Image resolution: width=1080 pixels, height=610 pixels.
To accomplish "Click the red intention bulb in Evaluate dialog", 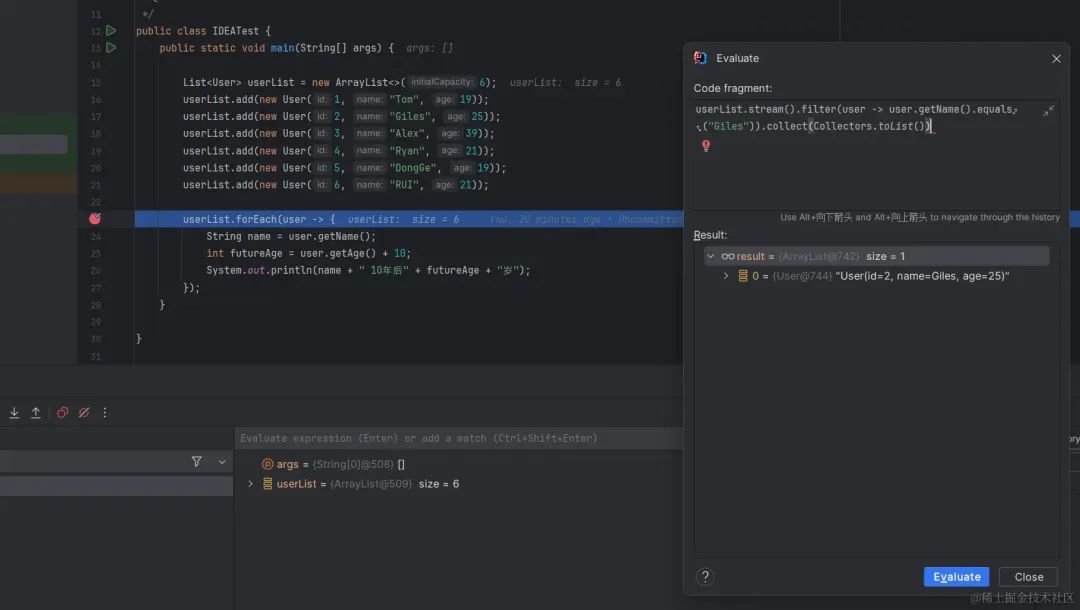I will click(x=706, y=145).
